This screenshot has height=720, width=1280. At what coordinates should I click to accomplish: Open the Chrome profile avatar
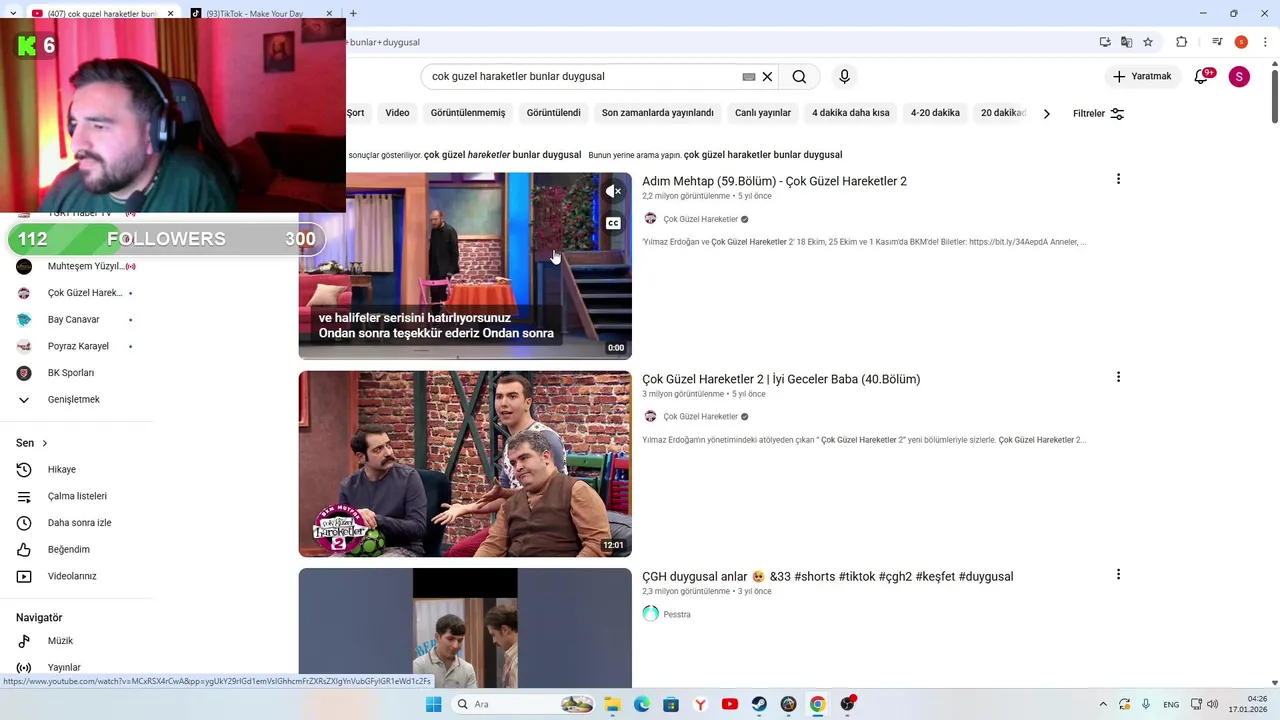[x=1241, y=42]
